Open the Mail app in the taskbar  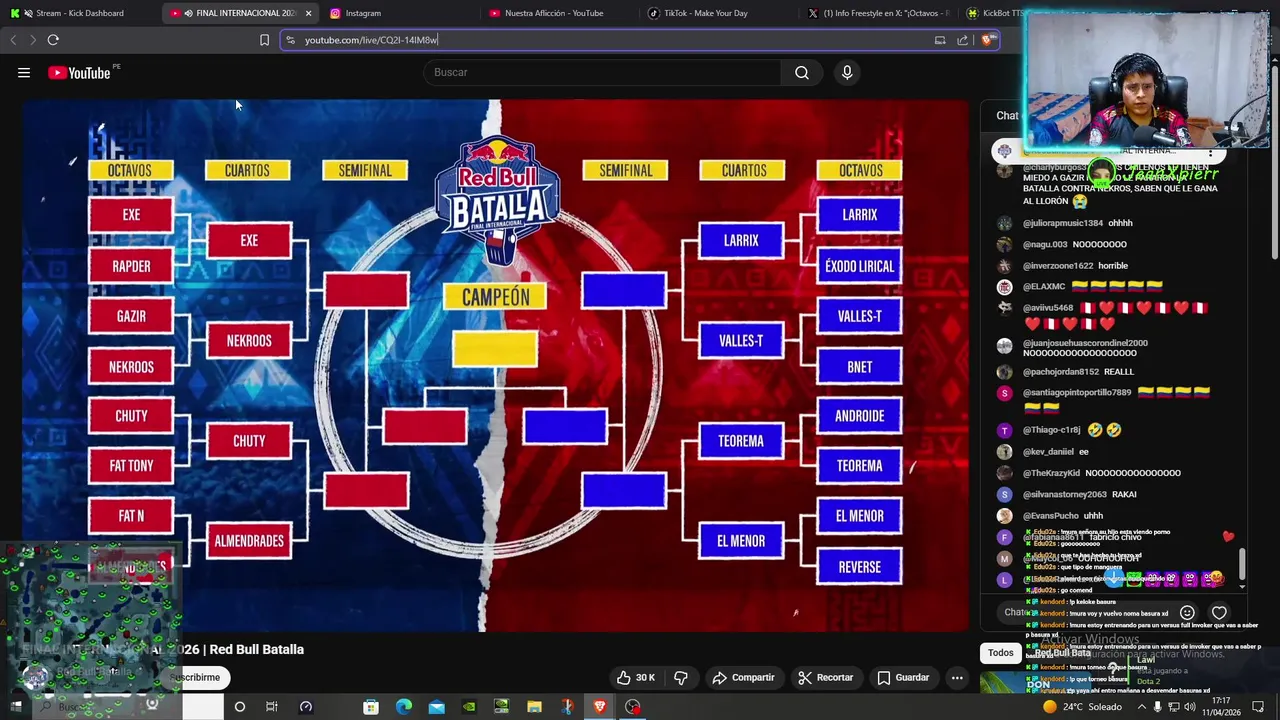(x=437, y=707)
